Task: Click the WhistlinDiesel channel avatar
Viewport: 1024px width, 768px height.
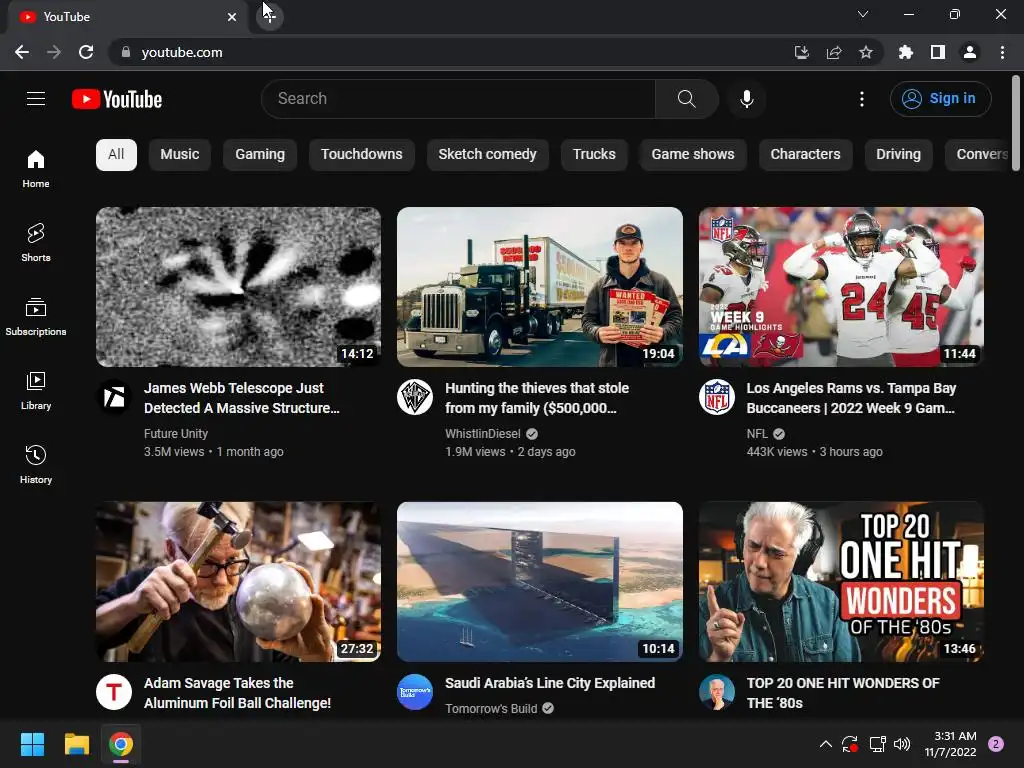Action: (x=415, y=396)
